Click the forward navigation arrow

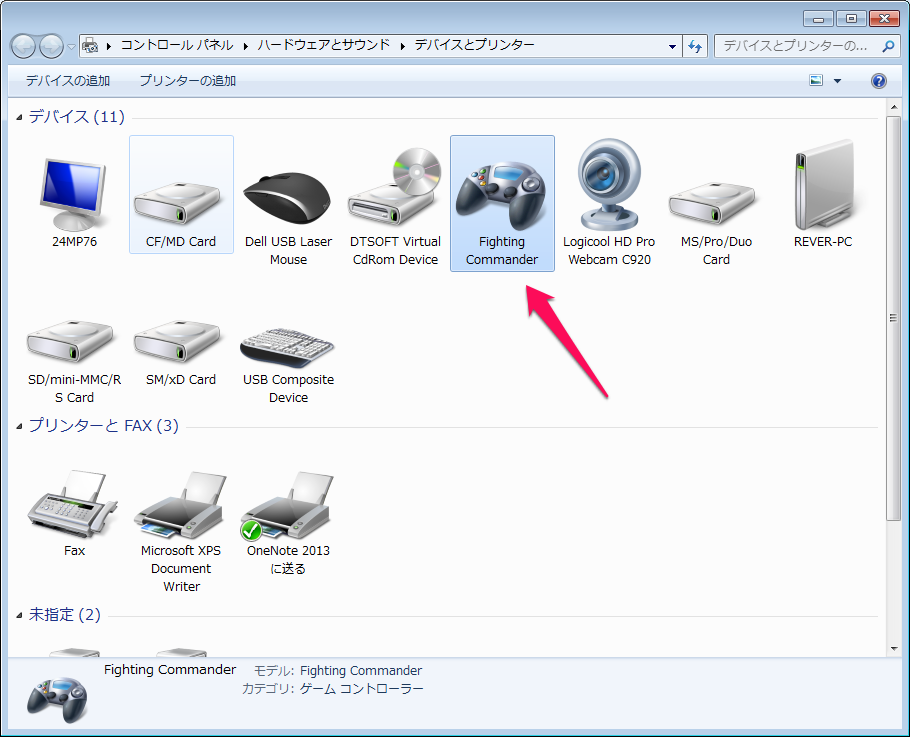(51, 46)
